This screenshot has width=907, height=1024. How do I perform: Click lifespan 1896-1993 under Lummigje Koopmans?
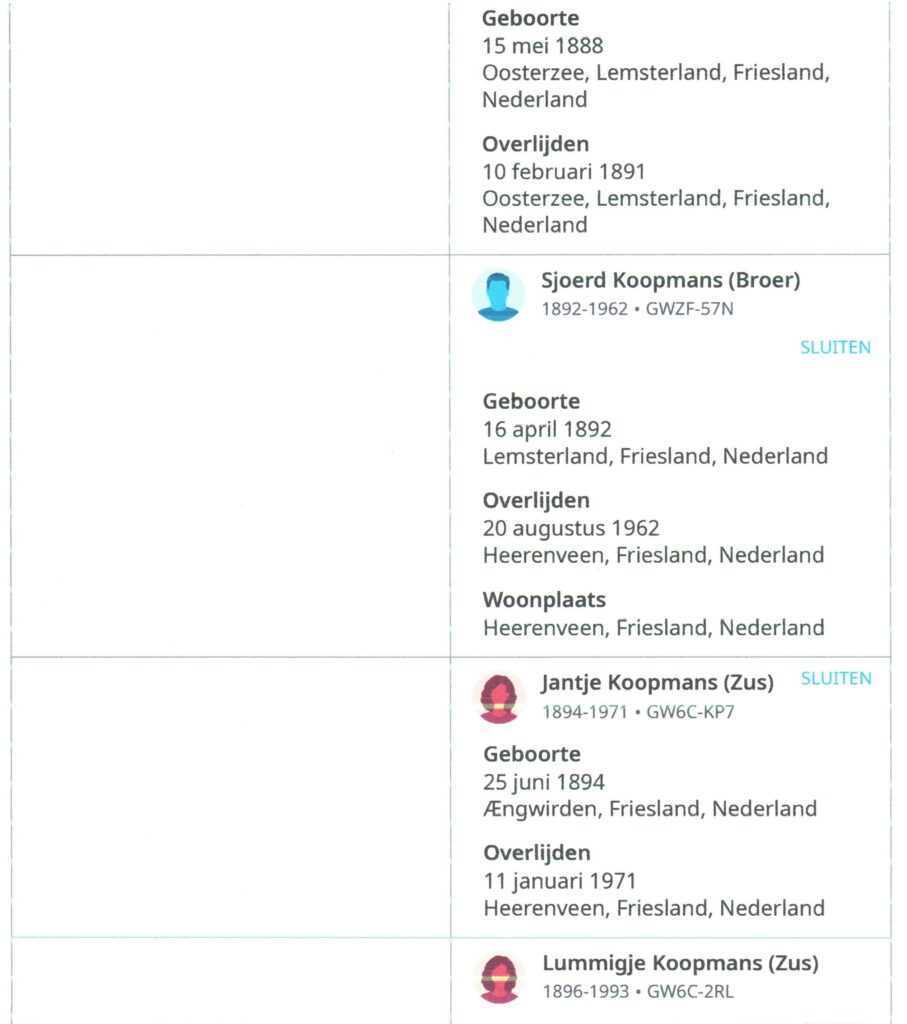tap(586, 991)
